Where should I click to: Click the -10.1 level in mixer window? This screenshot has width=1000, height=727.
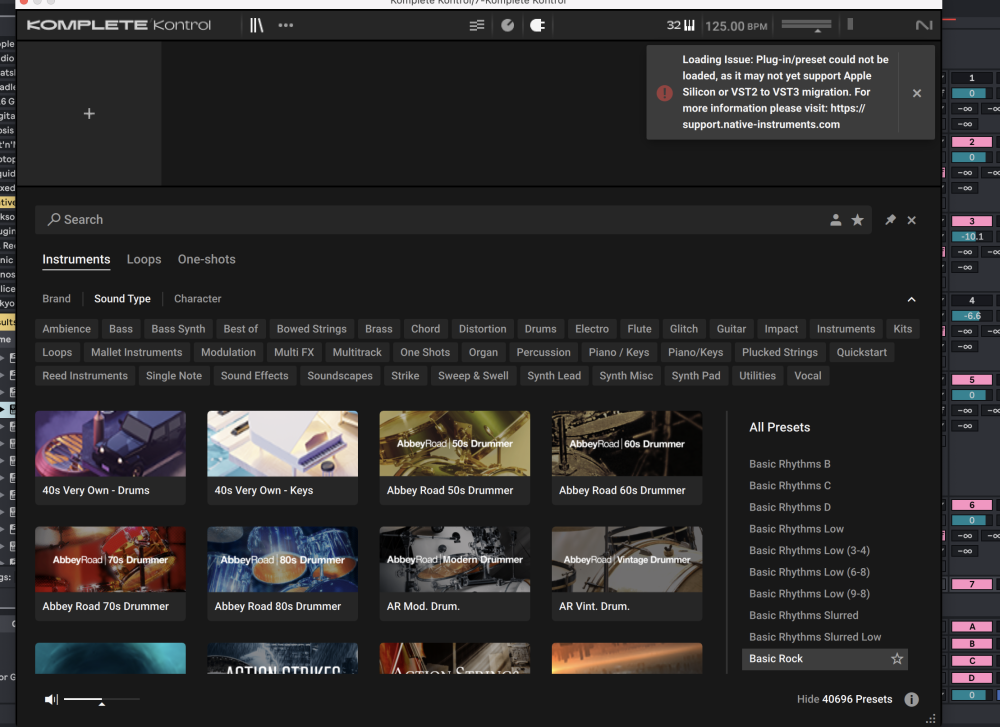[x=972, y=237]
